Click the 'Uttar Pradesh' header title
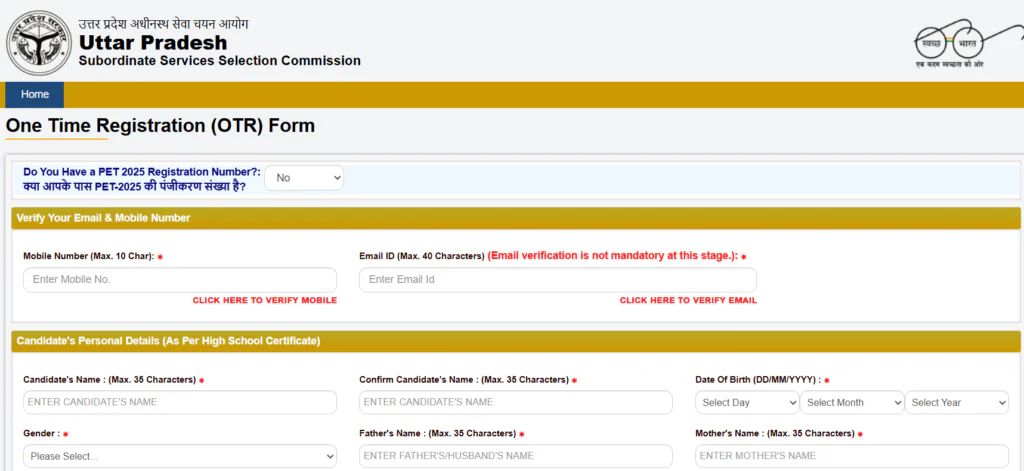The height and width of the screenshot is (471, 1024). (x=153, y=43)
